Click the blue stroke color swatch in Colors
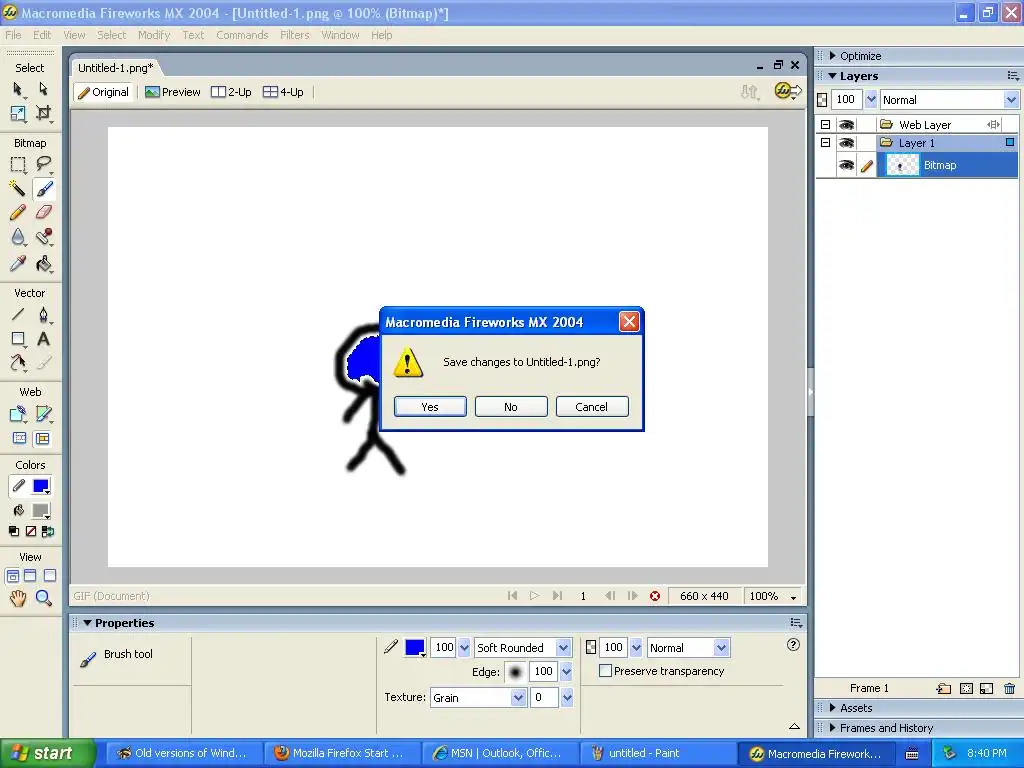The height and width of the screenshot is (768, 1024). point(41,486)
